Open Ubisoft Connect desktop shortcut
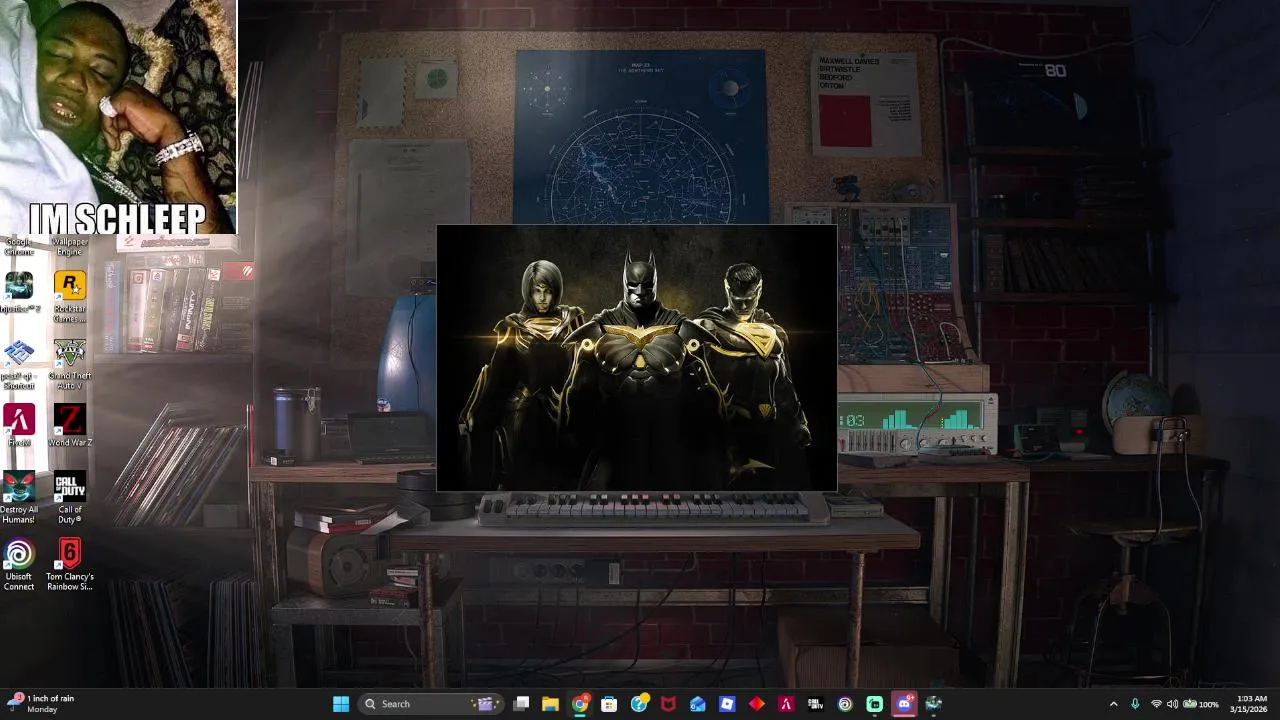The image size is (1280, 720). 19,565
